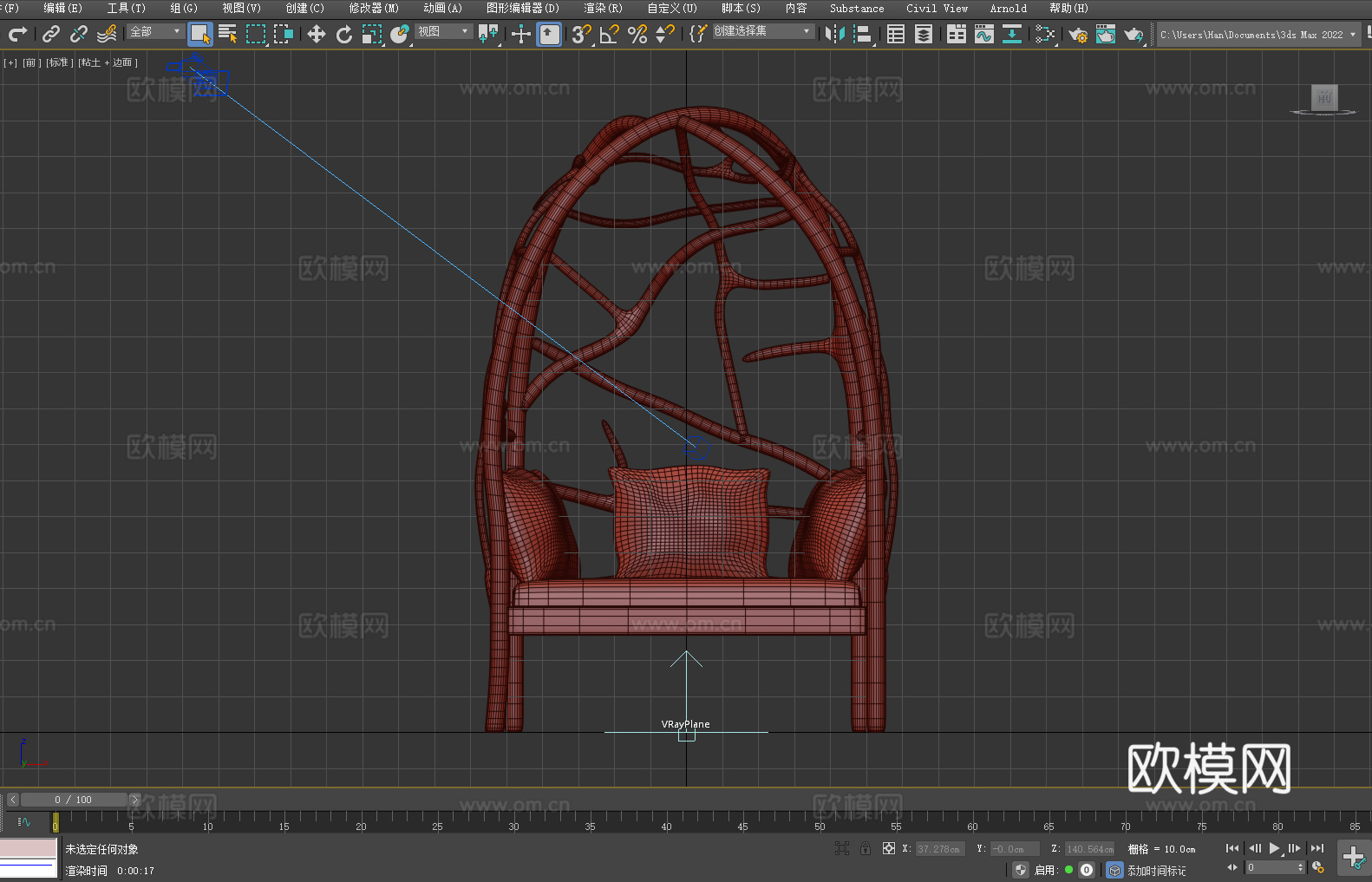
Task: Open Select by Name list icon
Action: tap(228, 34)
